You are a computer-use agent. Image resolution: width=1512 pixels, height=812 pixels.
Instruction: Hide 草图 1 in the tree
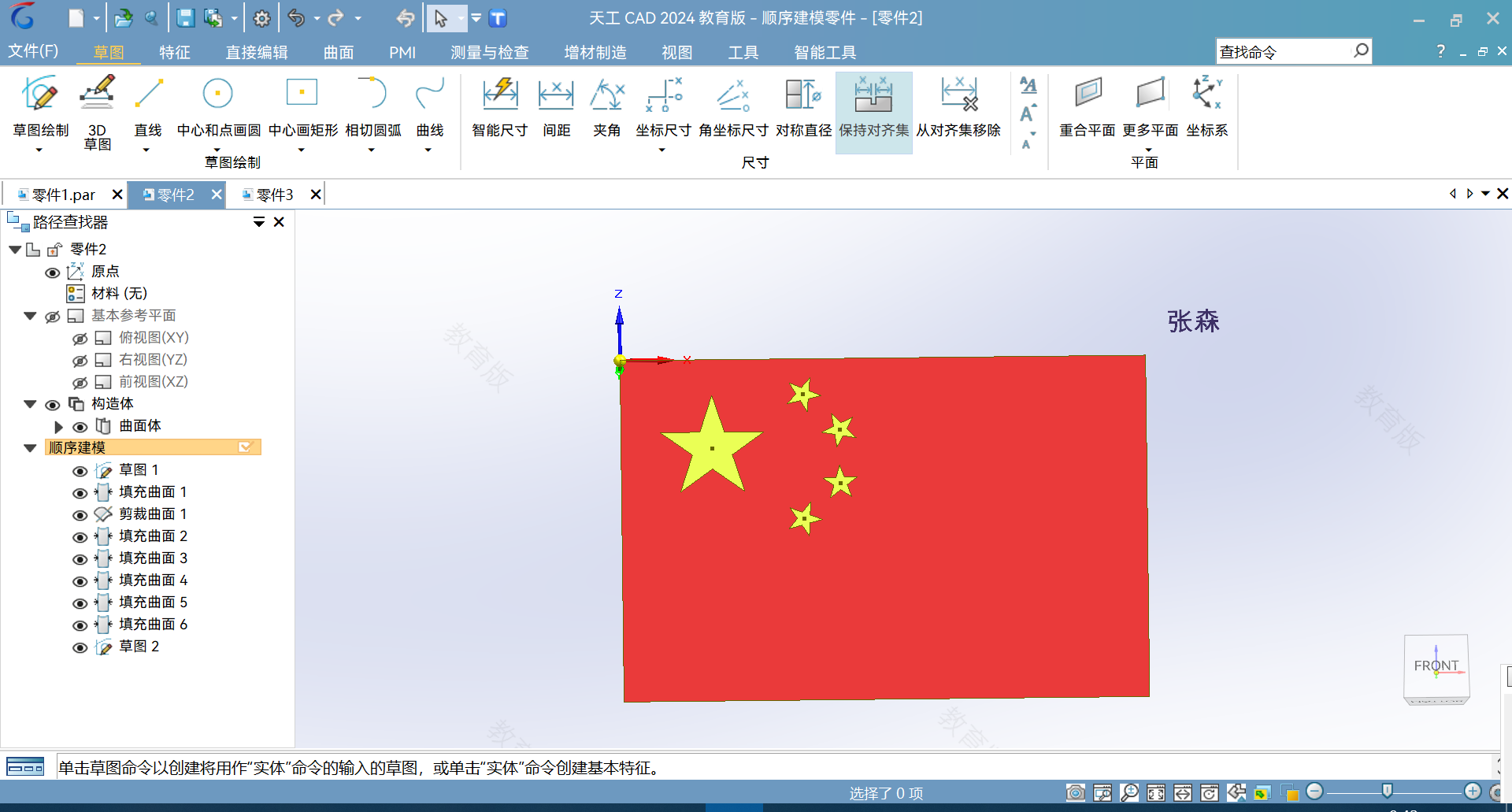click(x=80, y=471)
